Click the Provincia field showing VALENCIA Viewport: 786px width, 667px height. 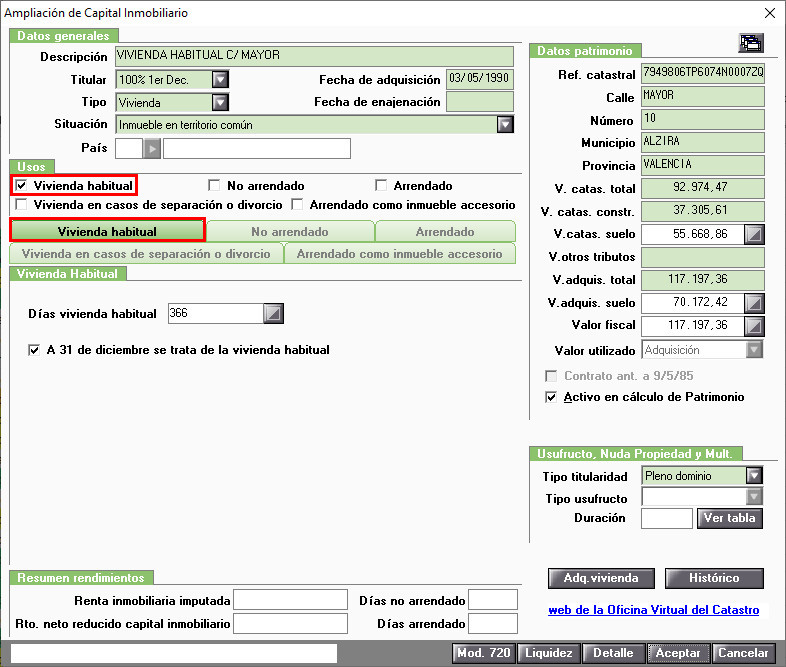click(703, 165)
